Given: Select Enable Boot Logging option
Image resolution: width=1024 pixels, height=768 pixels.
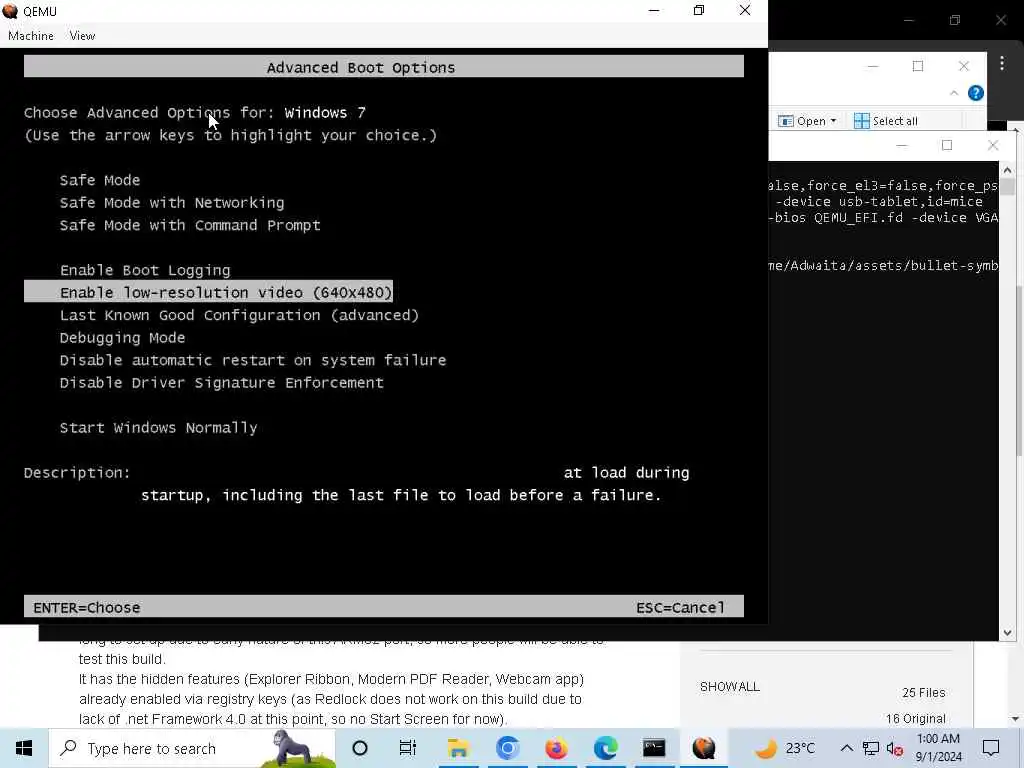Looking at the screenshot, I should click(x=145, y=270).
